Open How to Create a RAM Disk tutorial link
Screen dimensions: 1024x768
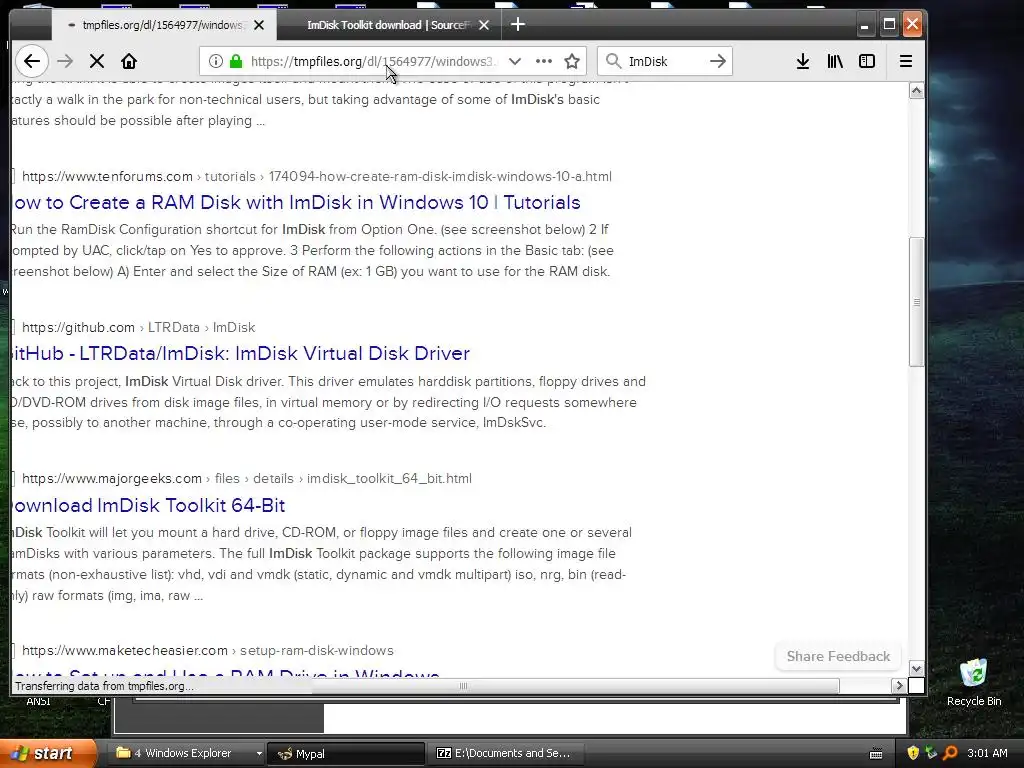point(296,202)
